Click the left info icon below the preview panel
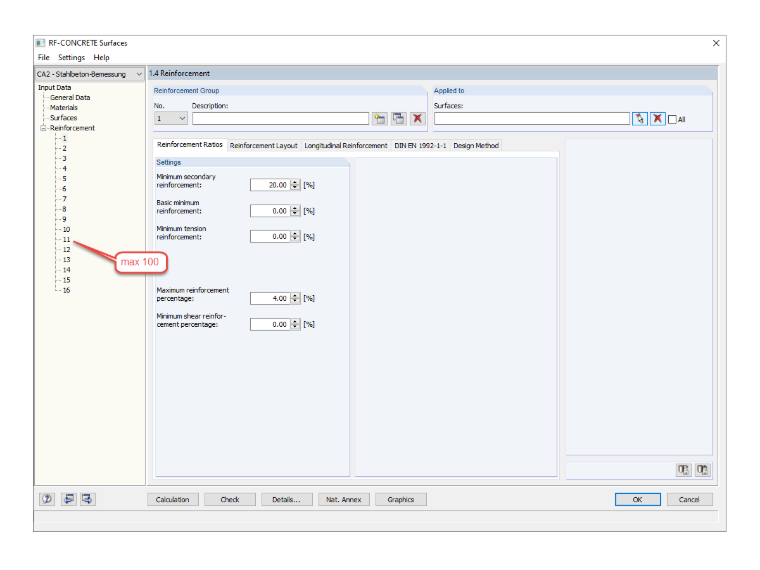 coord(683,470)
